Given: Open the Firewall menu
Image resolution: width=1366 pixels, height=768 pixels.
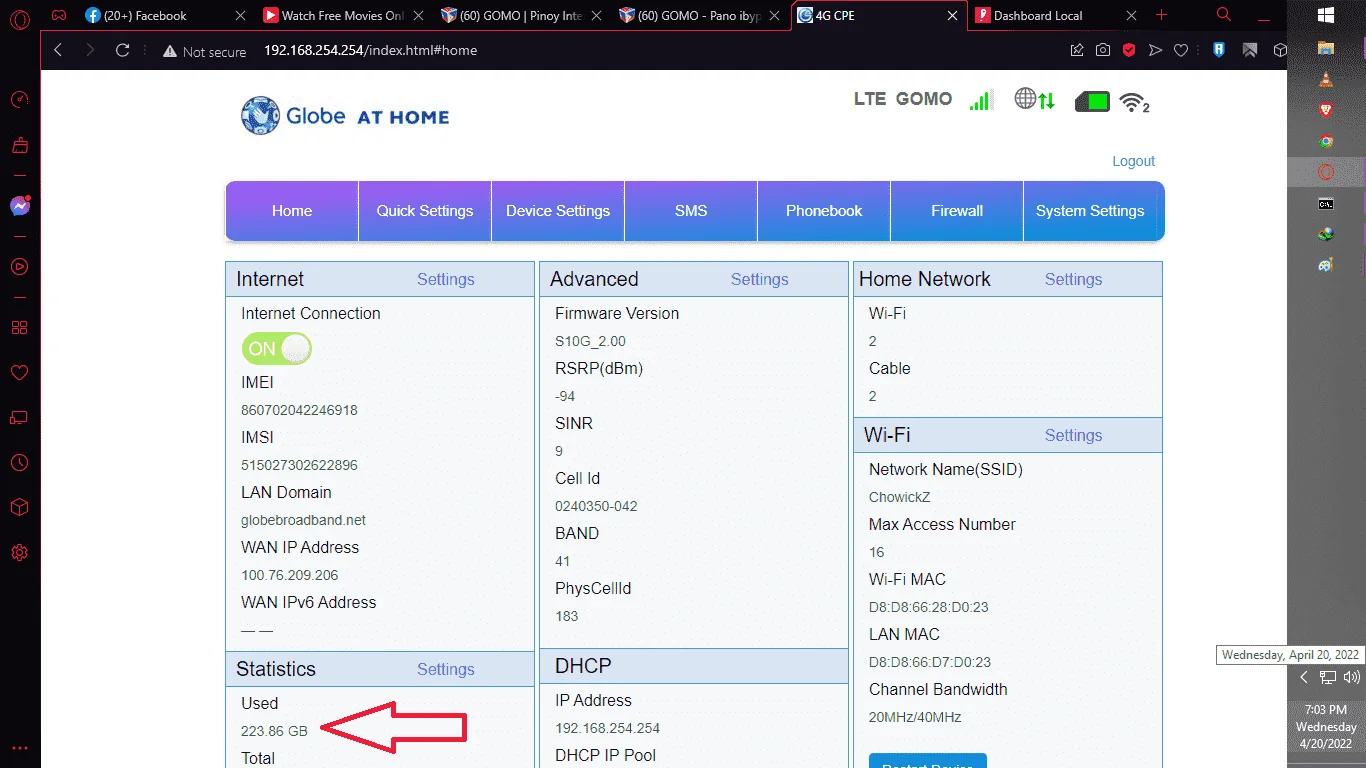Looking at the screenshot, I should 957,211.
